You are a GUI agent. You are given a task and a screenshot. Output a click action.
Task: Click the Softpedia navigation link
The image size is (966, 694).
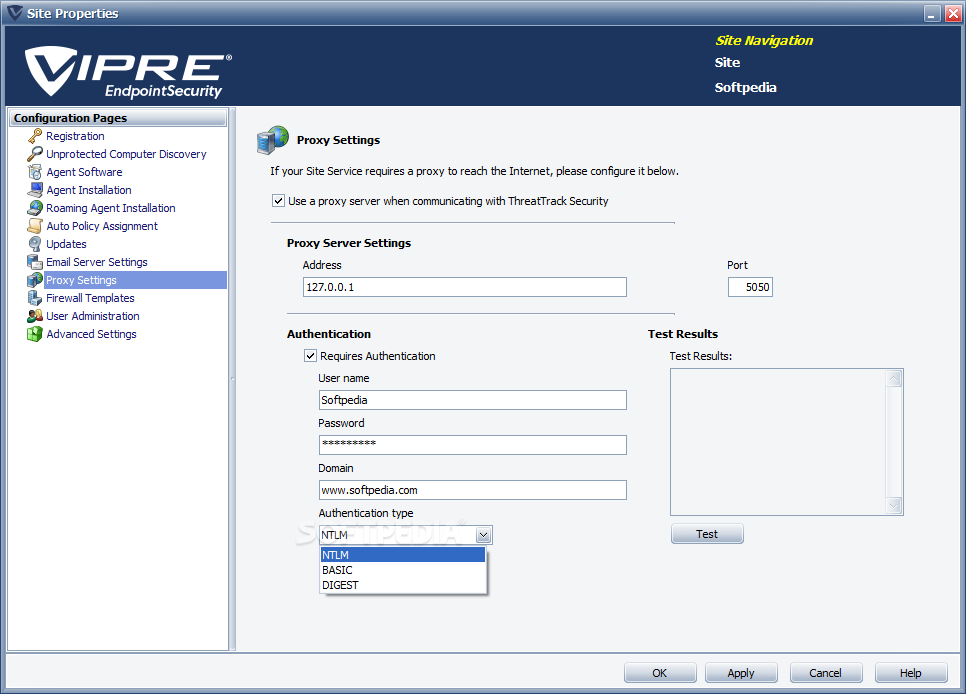pos(745,88)
